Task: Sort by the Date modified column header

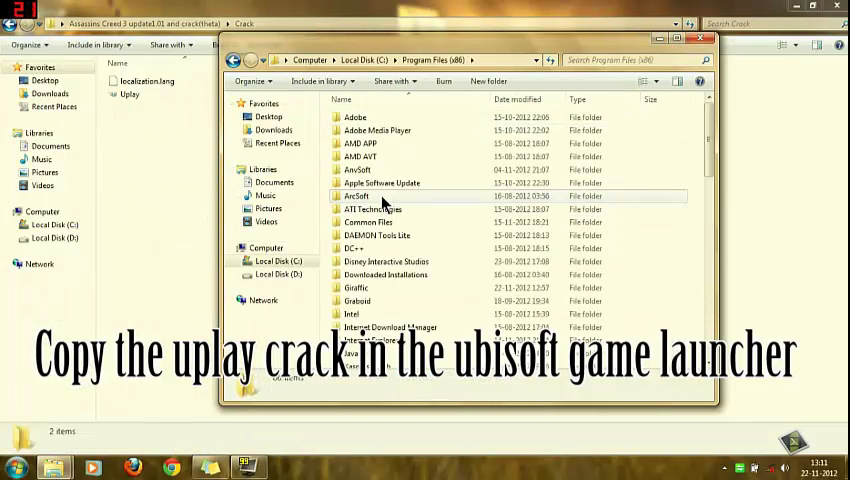Action: tap(517, 99)
